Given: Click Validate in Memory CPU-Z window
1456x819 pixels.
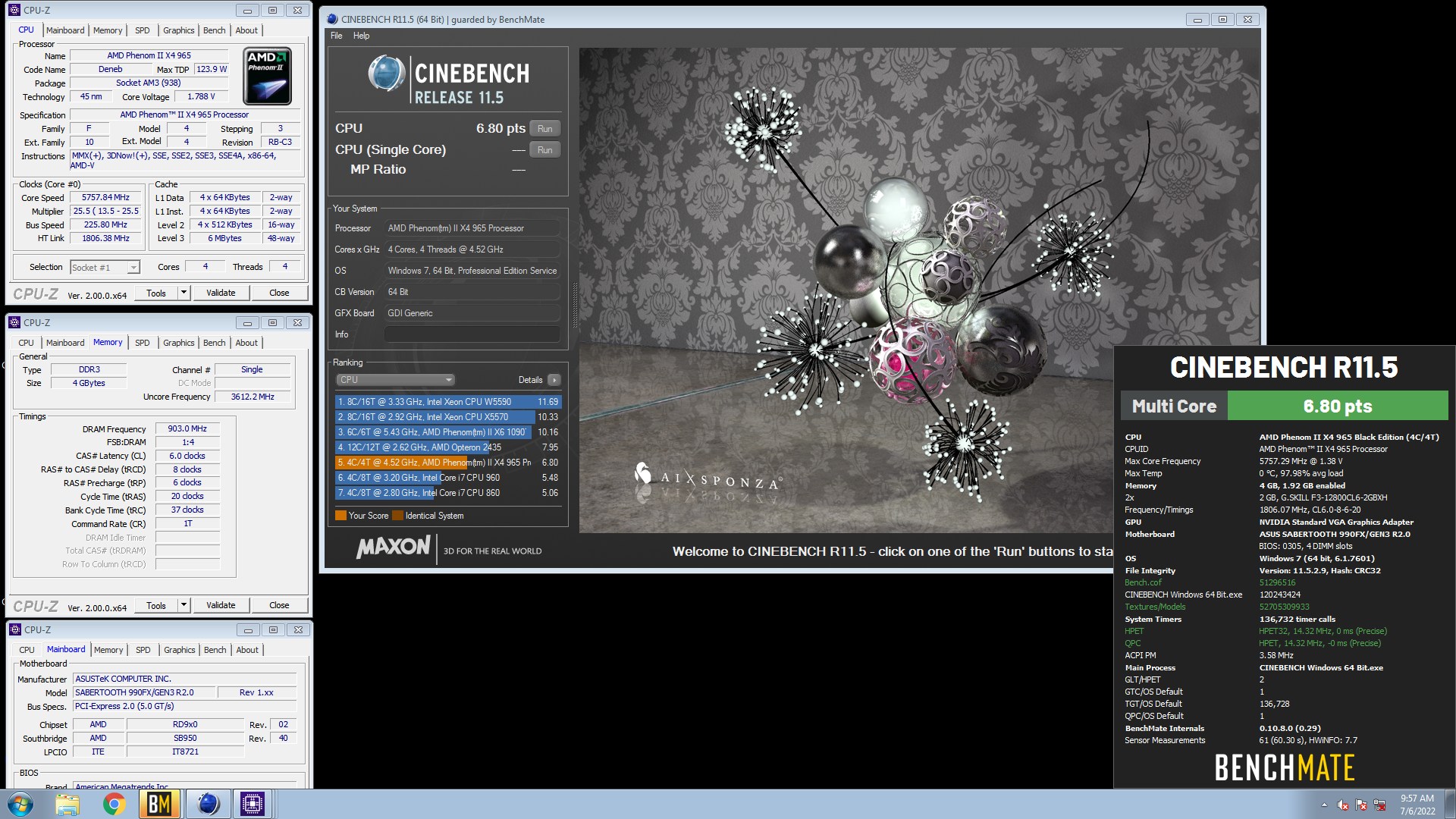Looking at the screenshot, I should pos(221,605).
